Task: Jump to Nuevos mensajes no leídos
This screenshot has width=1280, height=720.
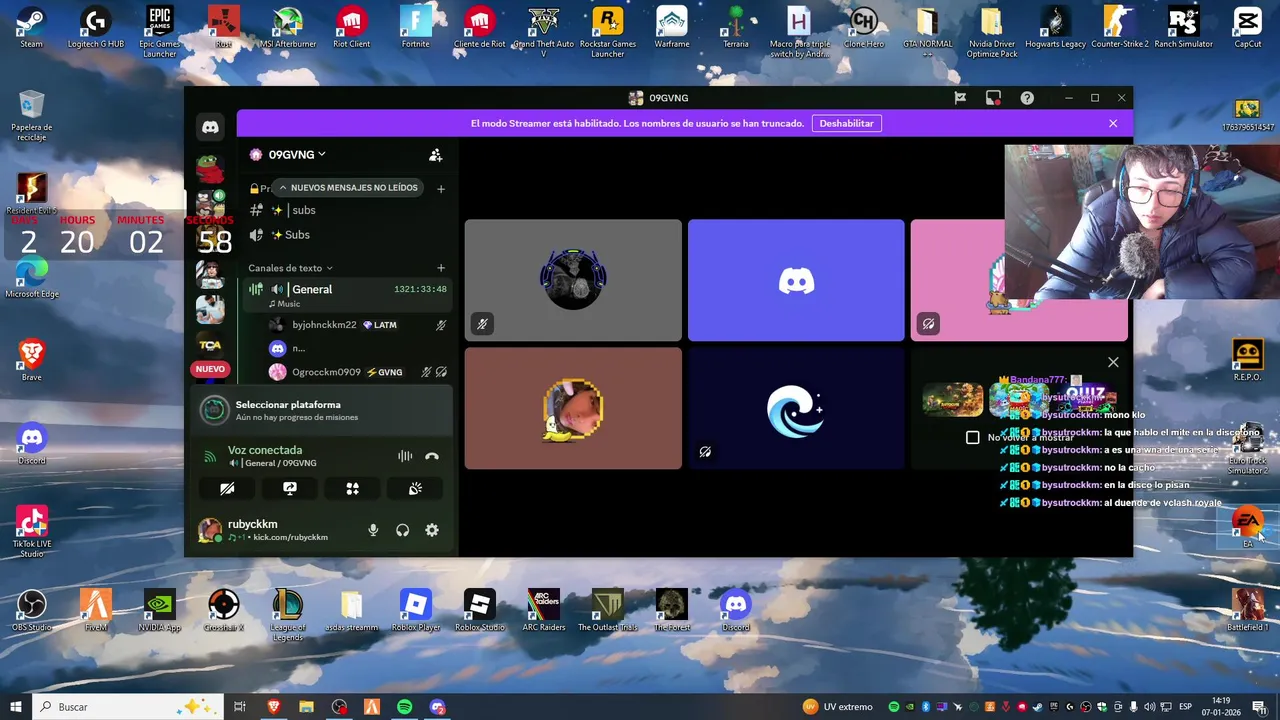Action: pos(347,187)
